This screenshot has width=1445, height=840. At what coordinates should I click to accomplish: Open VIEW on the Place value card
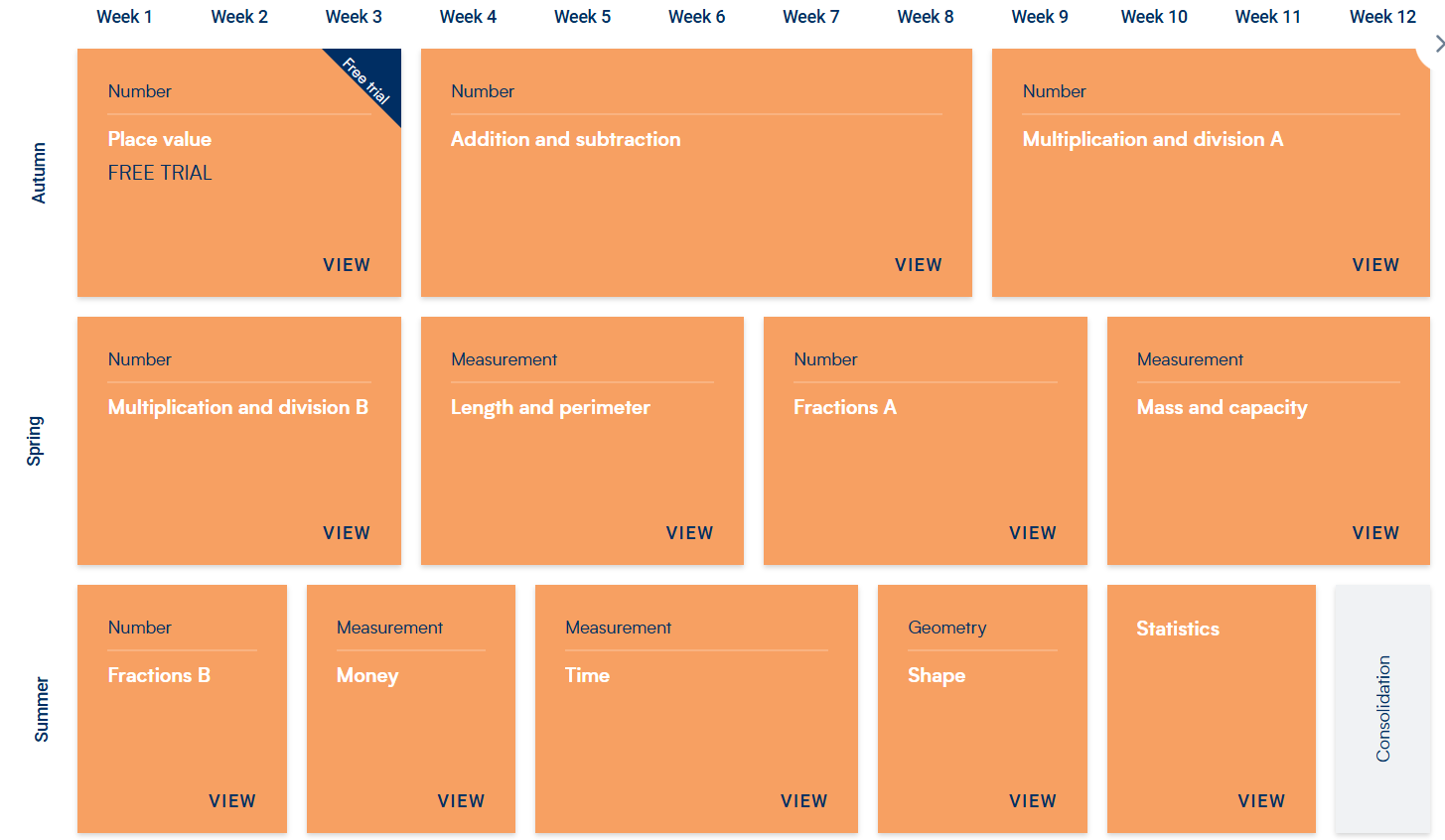coord(347,265)
